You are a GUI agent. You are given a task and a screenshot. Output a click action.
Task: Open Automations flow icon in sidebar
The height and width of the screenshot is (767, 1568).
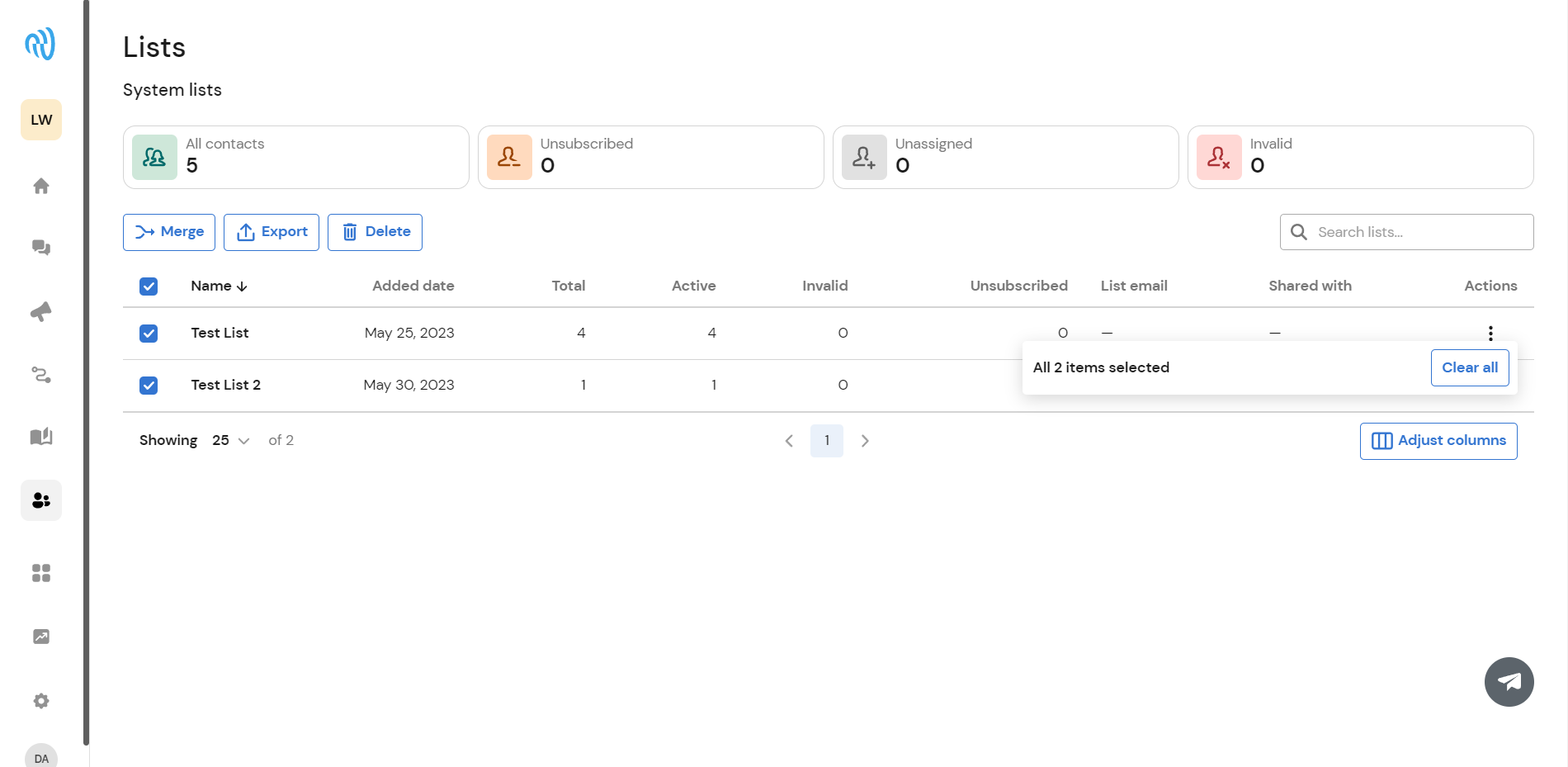tap(41, 375)
